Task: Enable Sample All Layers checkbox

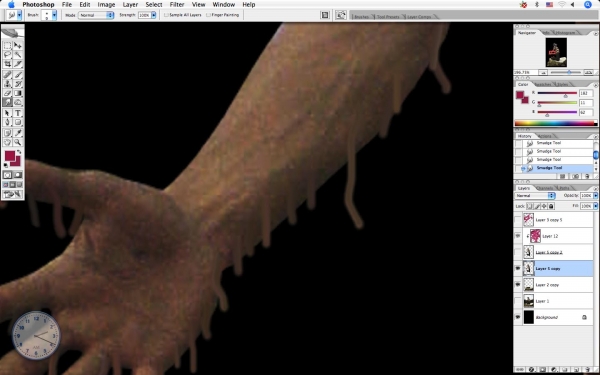Action: (x=166, y=15)
